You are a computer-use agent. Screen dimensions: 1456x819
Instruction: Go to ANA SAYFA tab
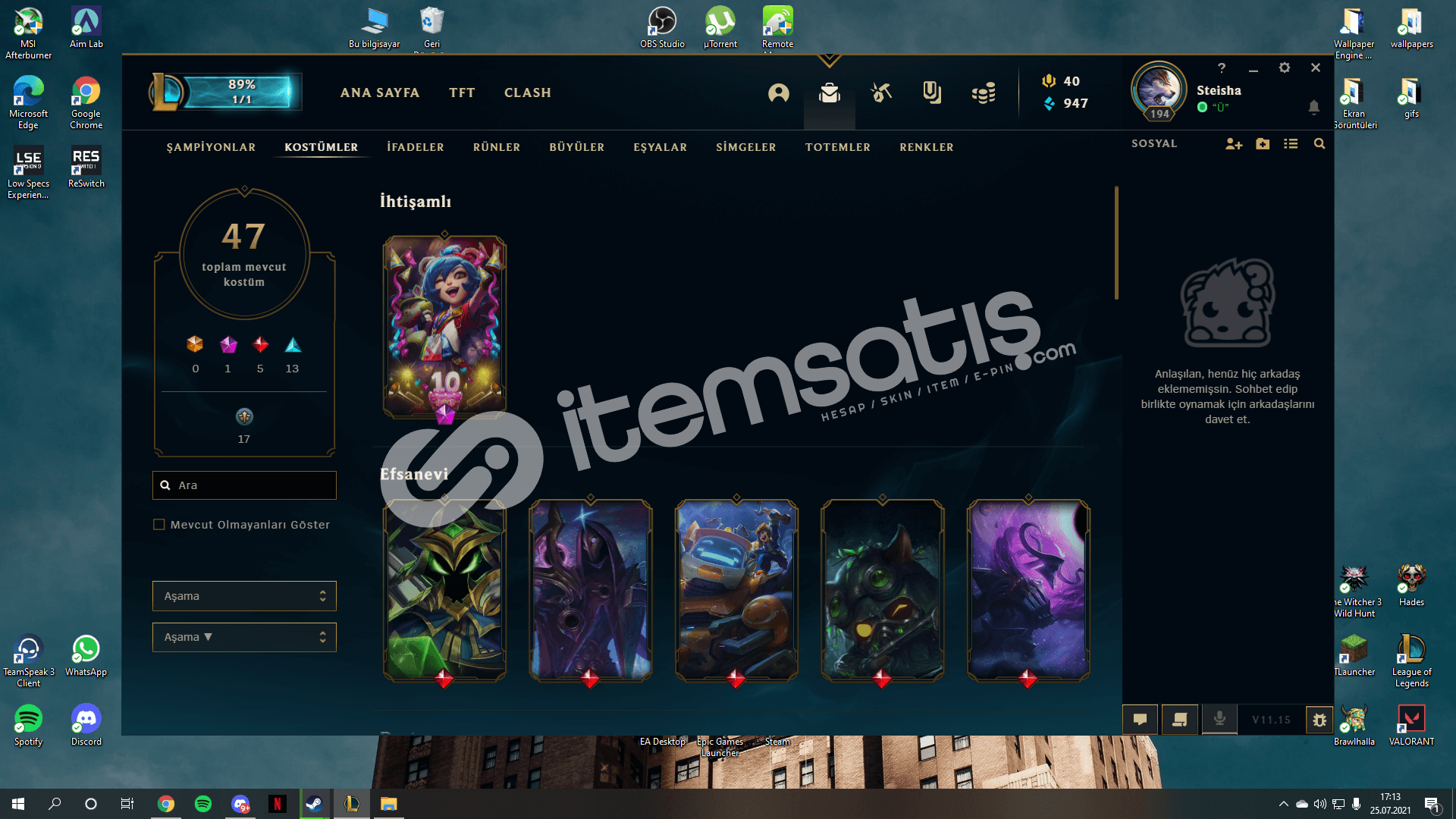point(380,93)
